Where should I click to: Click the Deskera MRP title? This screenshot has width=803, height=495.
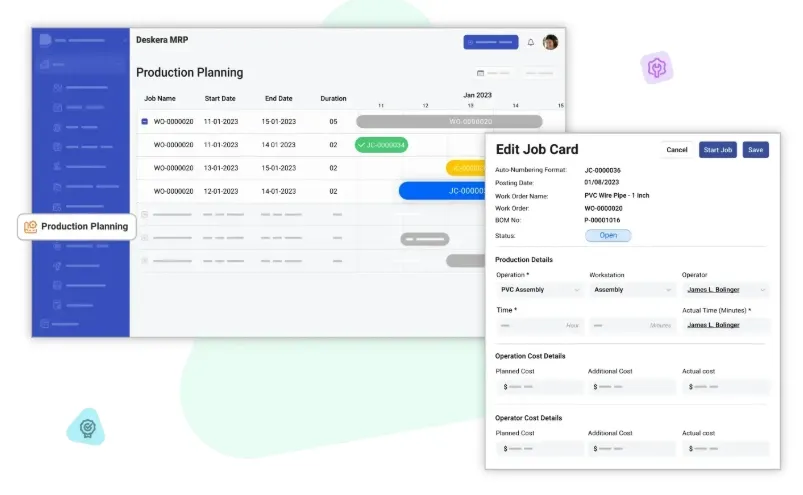pyautogui.click(x=162, y=40)
